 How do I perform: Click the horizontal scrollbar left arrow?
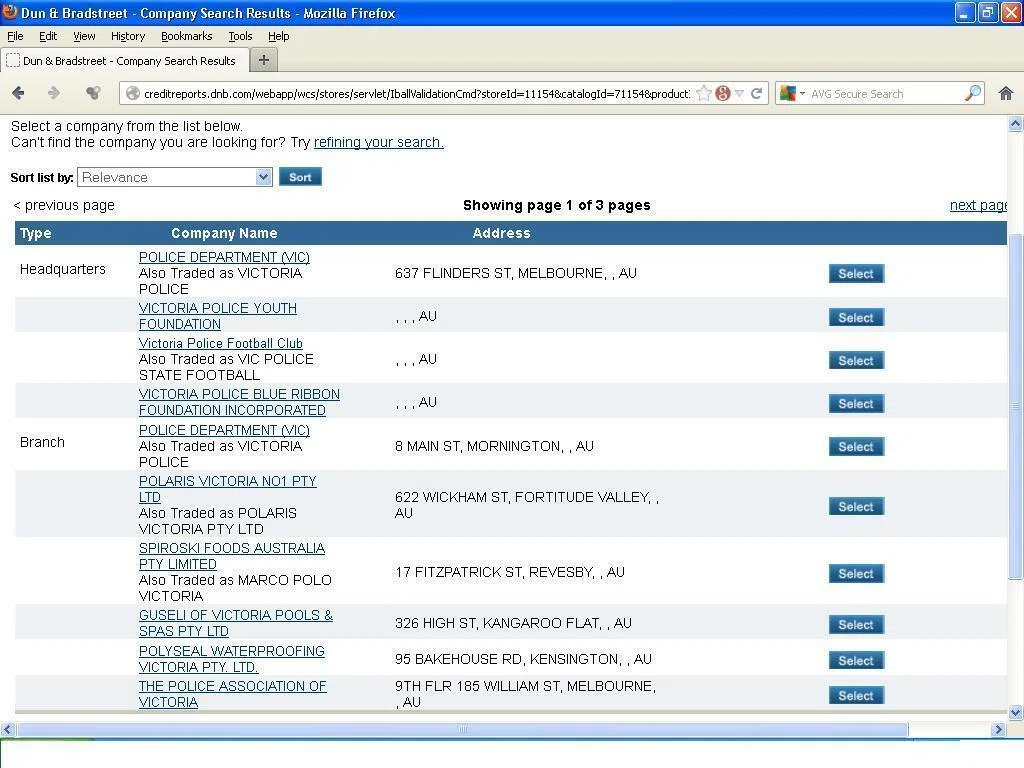(8, 729)
